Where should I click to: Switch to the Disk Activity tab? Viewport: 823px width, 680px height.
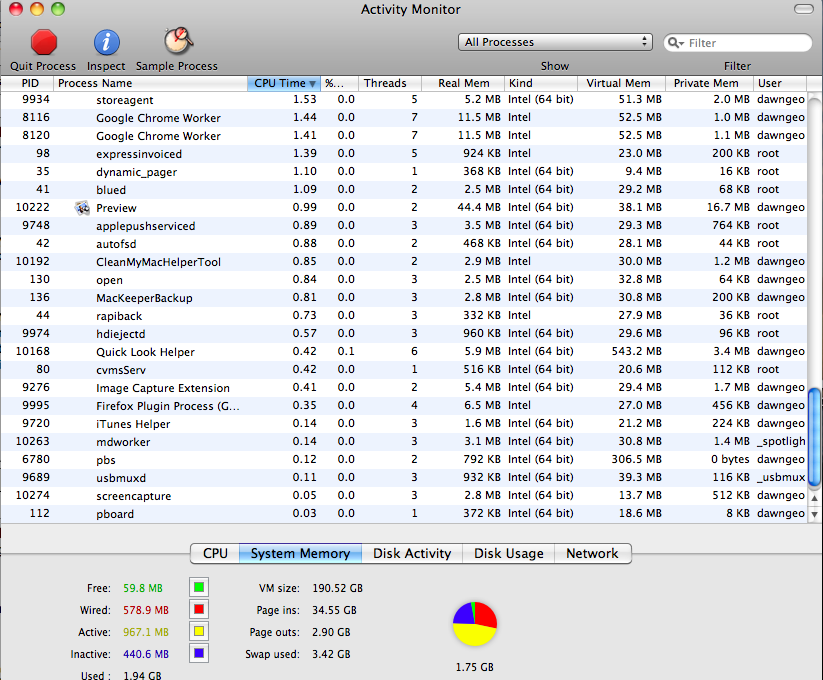(412, 554)
